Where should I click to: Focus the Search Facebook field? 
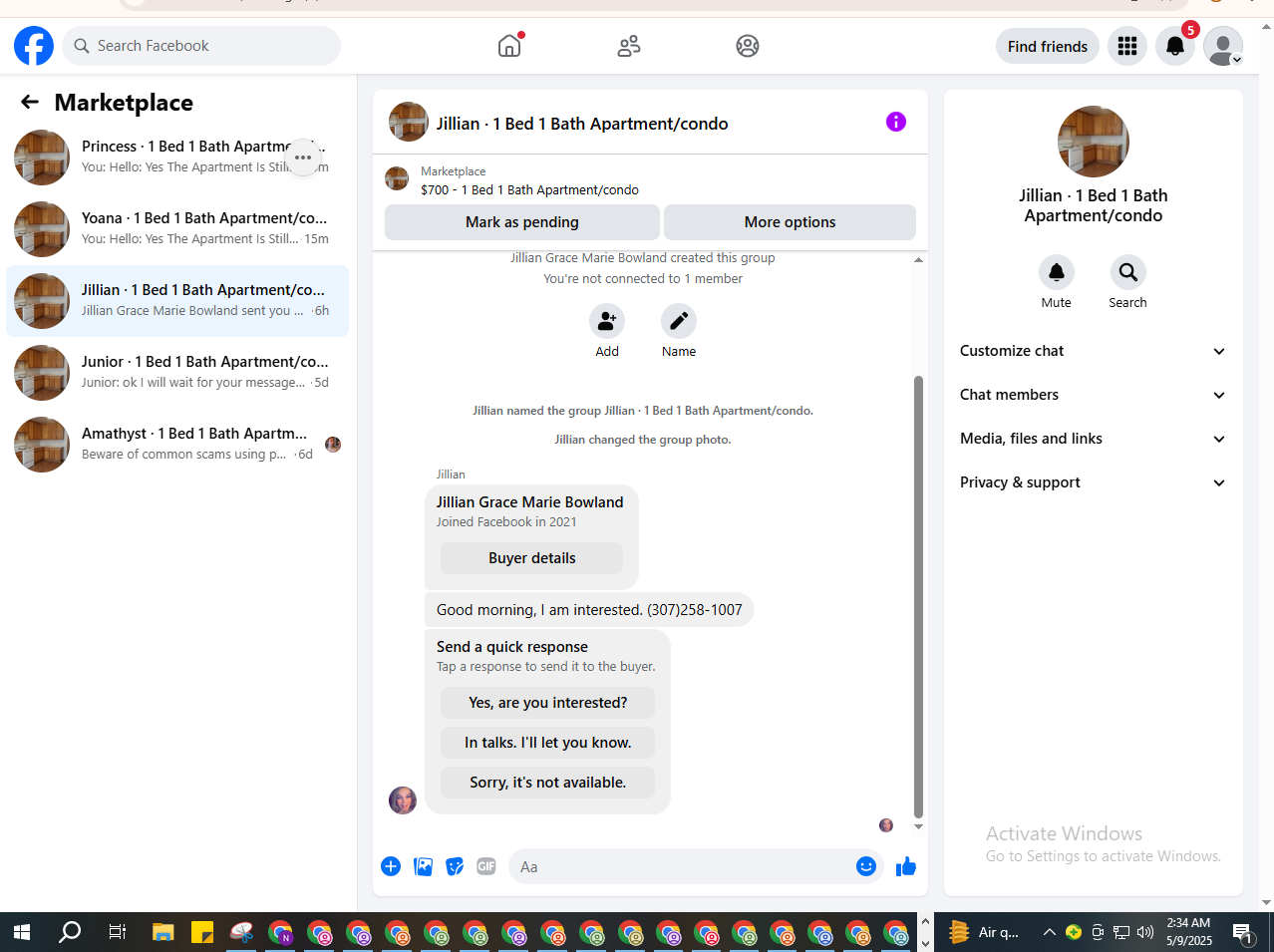[201, 46]
